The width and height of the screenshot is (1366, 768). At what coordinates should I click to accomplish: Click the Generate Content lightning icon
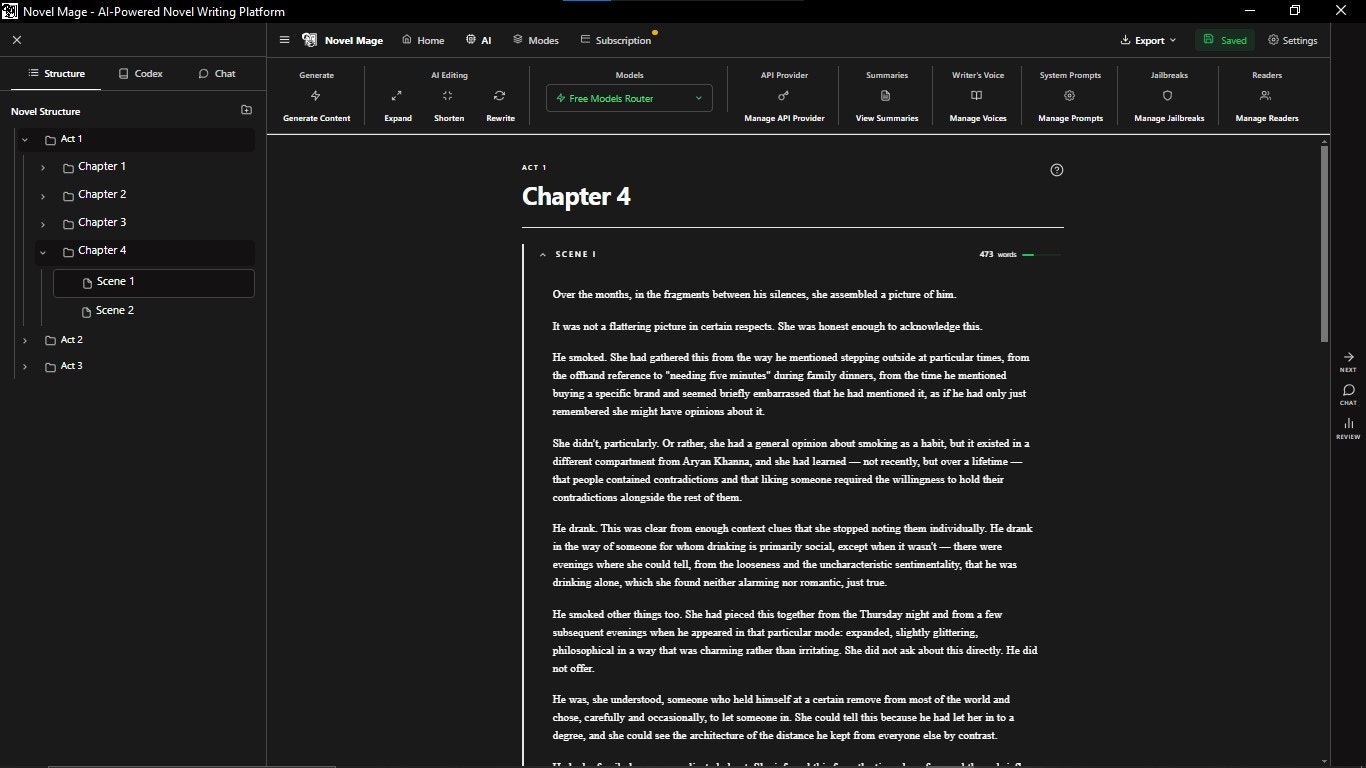click(316, 96)
